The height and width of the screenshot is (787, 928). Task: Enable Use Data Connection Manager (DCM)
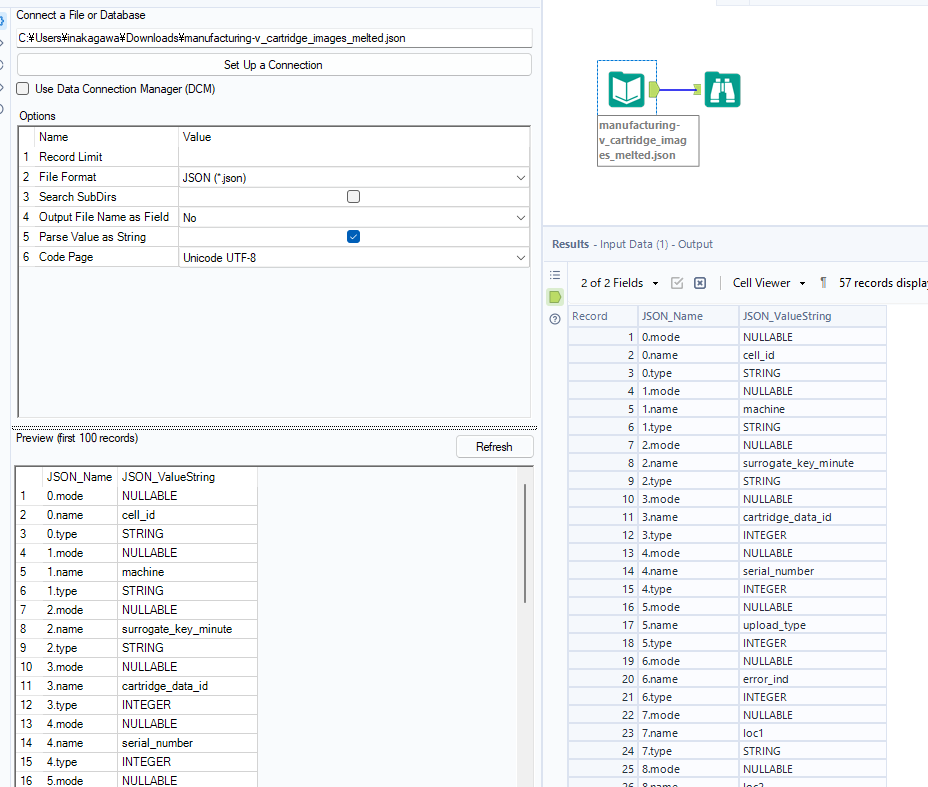tap(23, 89)
